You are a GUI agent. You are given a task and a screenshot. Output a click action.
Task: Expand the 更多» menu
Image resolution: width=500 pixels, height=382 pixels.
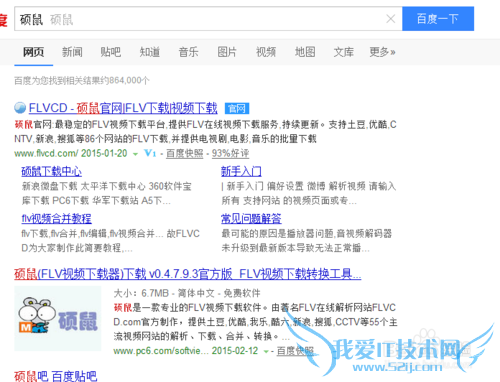pyautogui.click(x=382, y=52)
